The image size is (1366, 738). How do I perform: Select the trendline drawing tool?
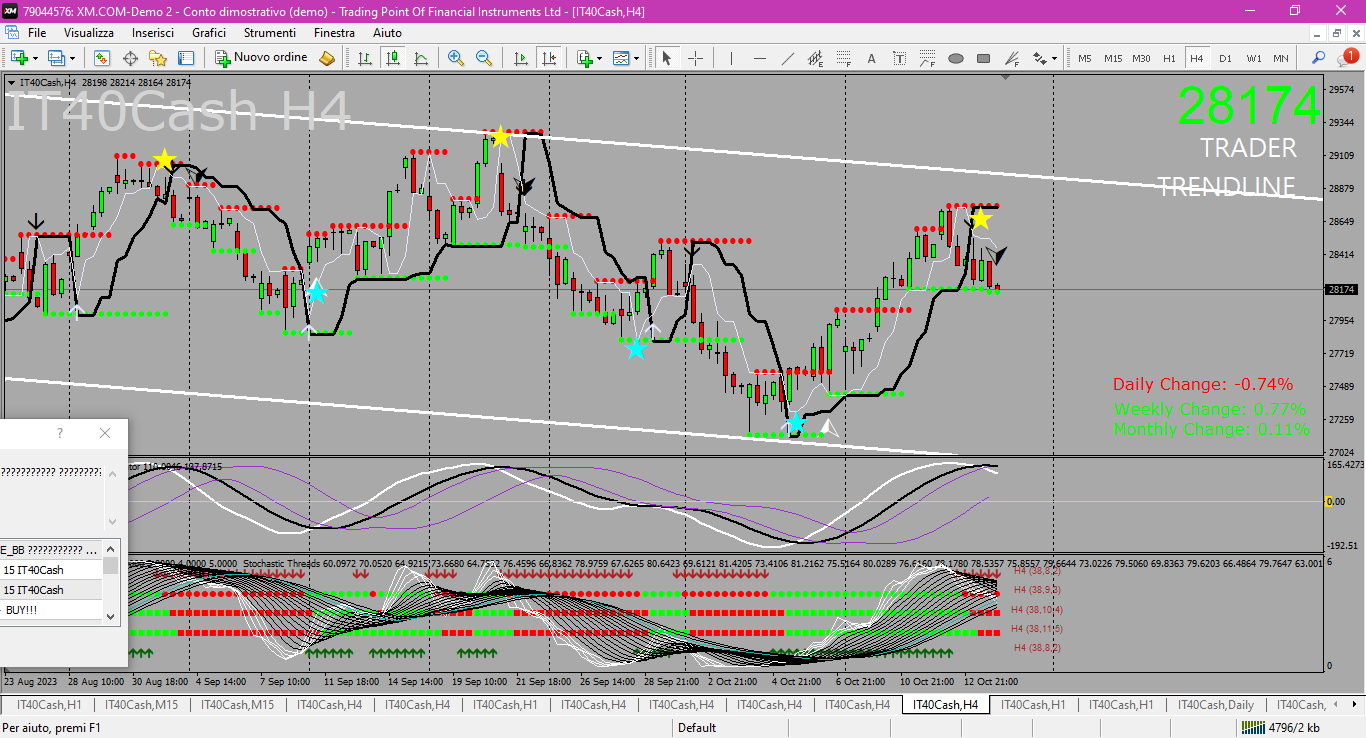click(x=787, y=58)
